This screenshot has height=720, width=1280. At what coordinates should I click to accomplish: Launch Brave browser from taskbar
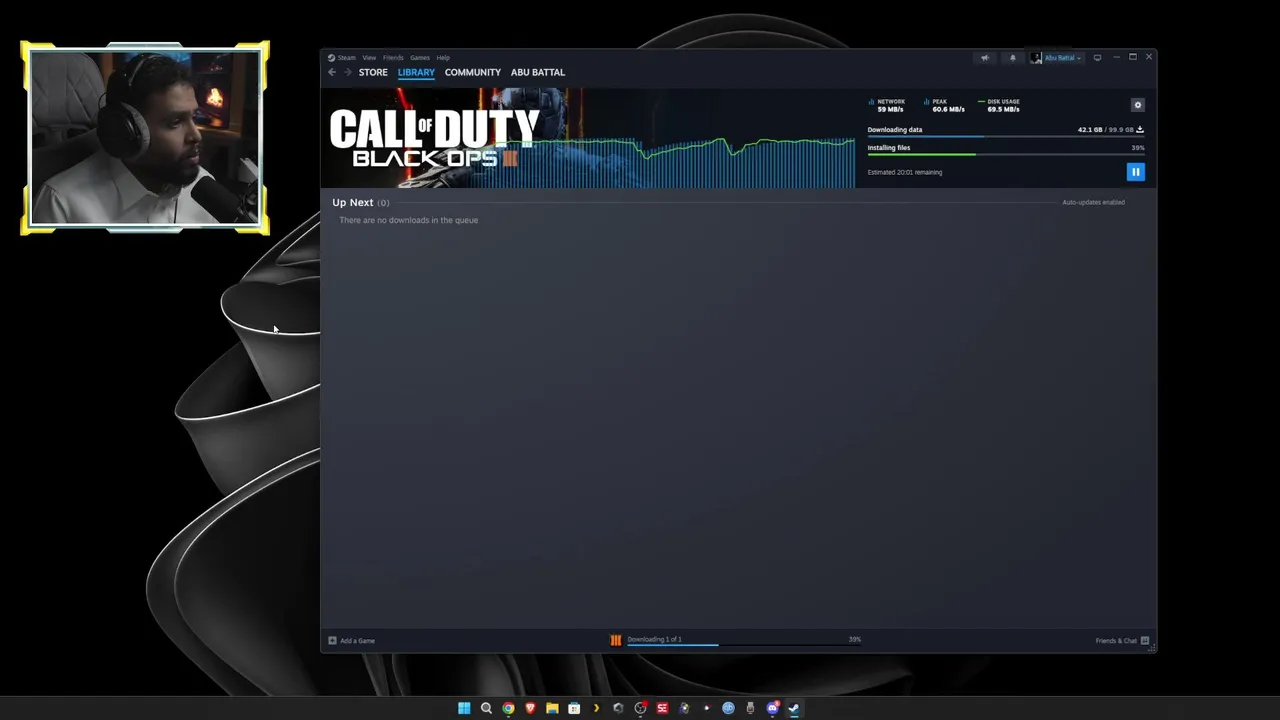530,708
